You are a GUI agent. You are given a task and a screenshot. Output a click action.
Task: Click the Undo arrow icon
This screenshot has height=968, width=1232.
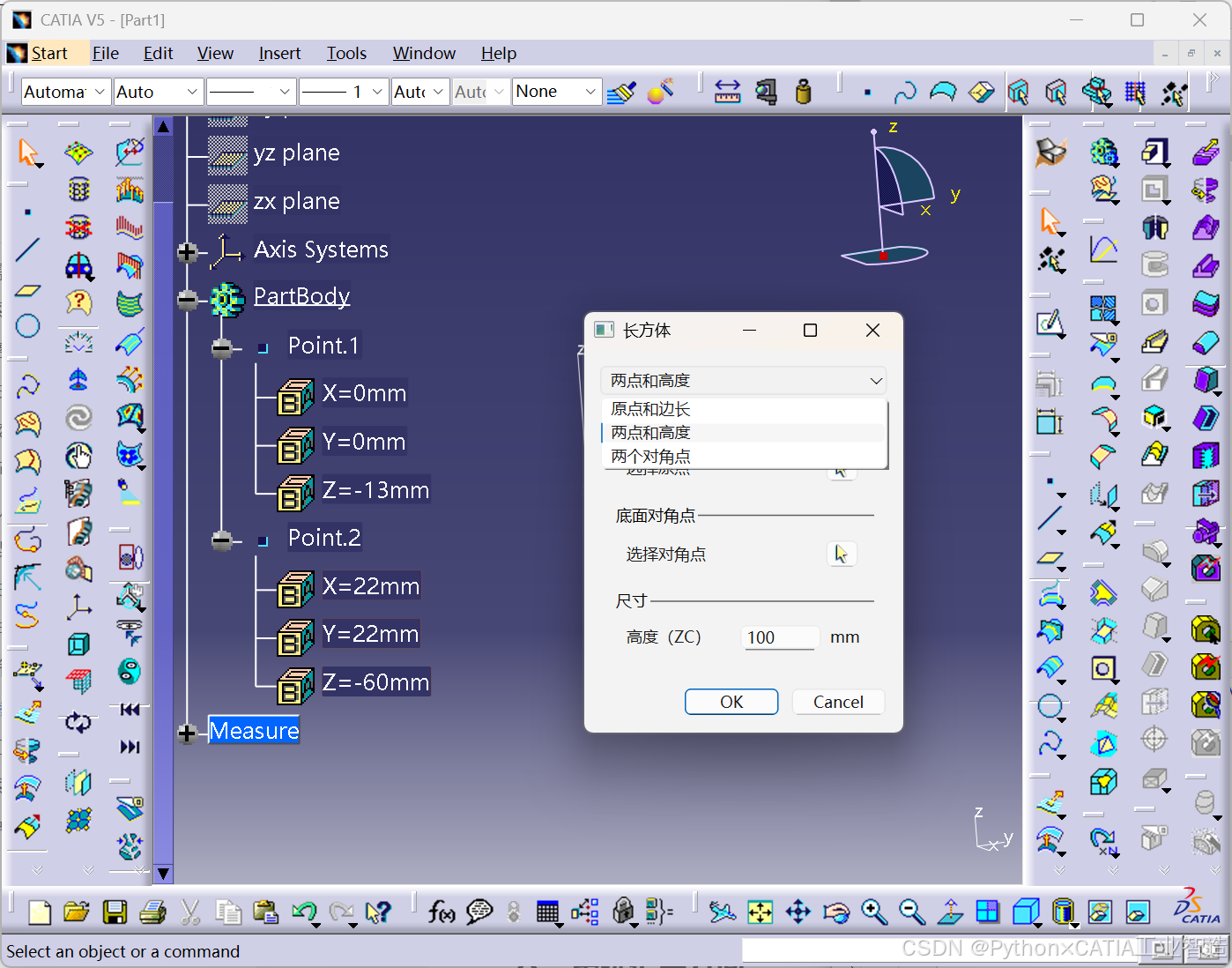coord(304,912)
